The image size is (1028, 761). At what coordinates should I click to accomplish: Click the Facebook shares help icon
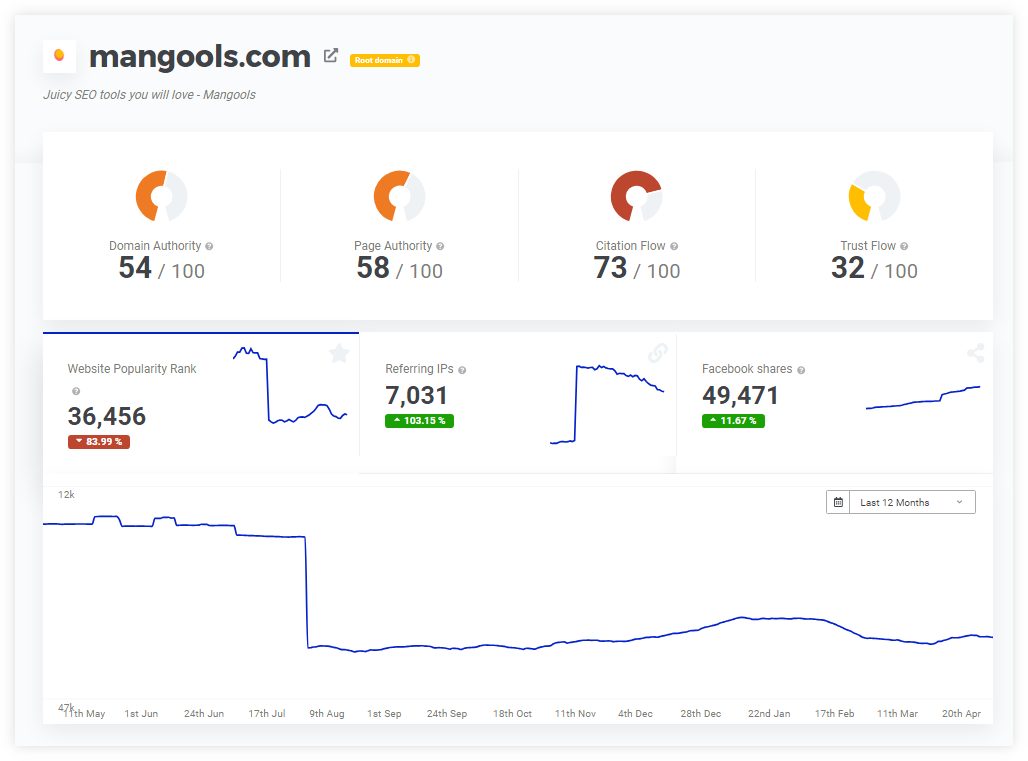coord(801,370)
